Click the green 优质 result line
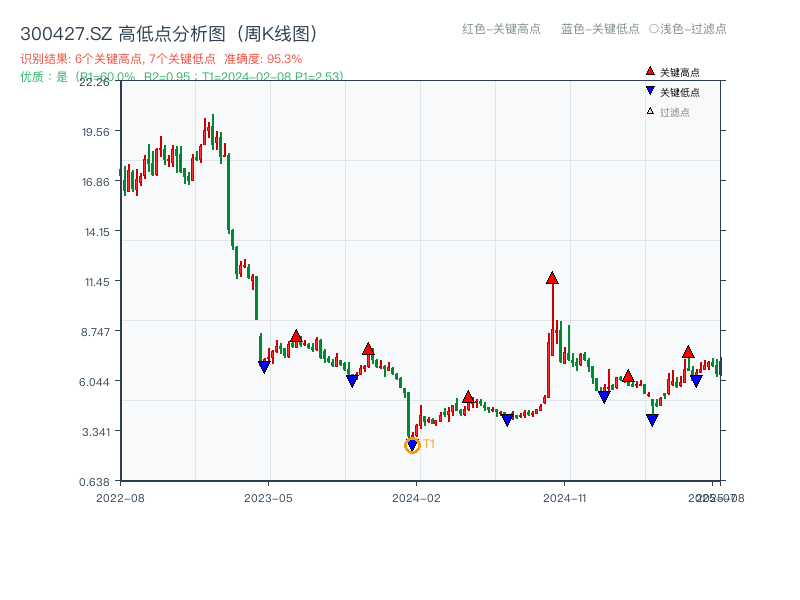The width and height of the screenshot is (800, 600). [x=181, y=76]
